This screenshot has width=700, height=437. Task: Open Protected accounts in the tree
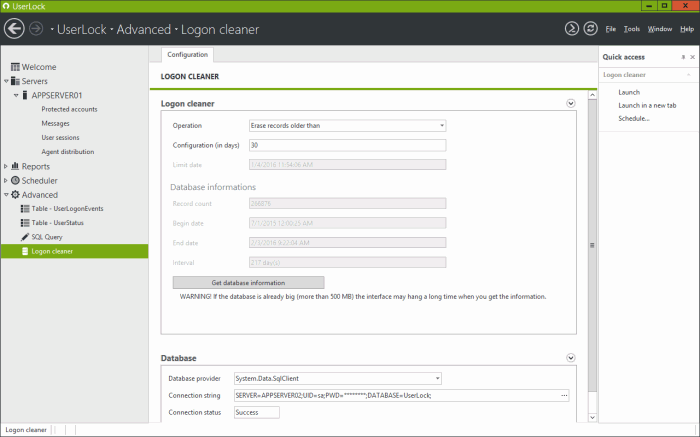click(x=69, y=109)
